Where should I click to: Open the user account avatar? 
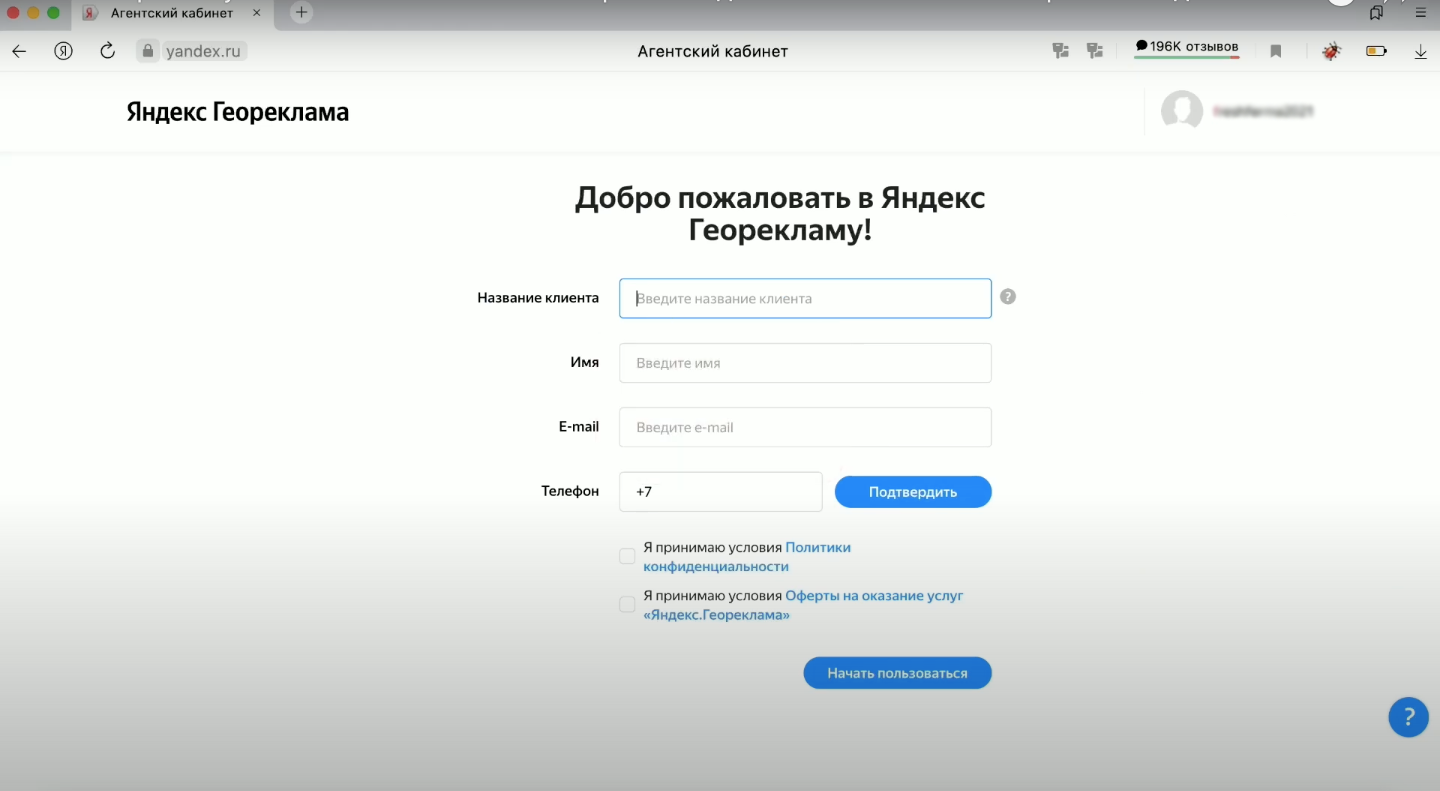click(1182, 111)
